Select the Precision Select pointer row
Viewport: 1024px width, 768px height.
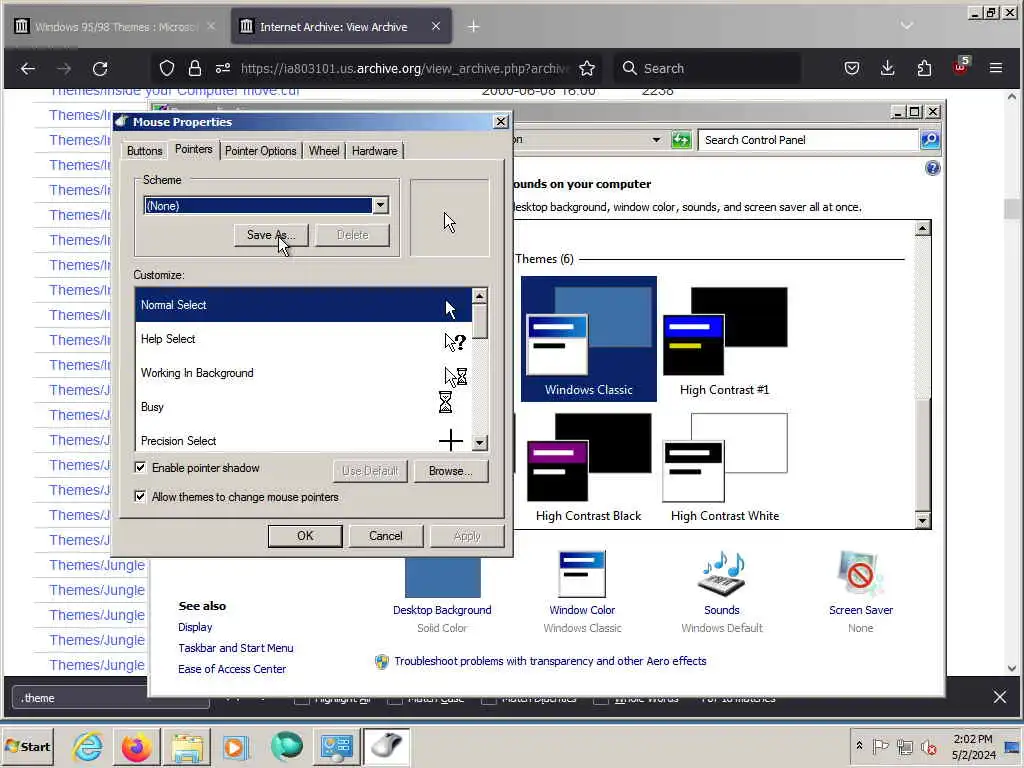tap(304, 440)
